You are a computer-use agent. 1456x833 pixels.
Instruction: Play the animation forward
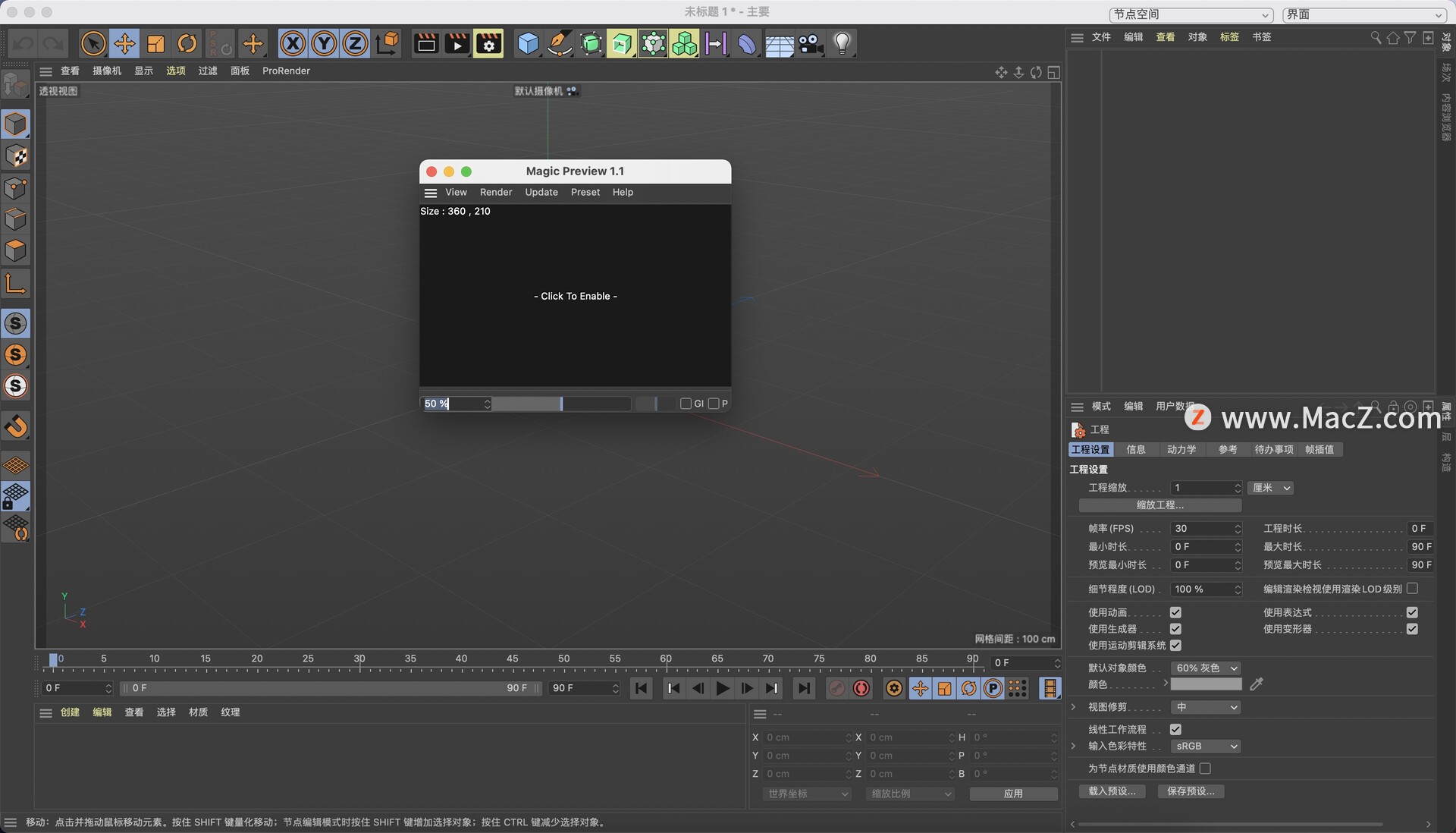click(x=723, y=688)
